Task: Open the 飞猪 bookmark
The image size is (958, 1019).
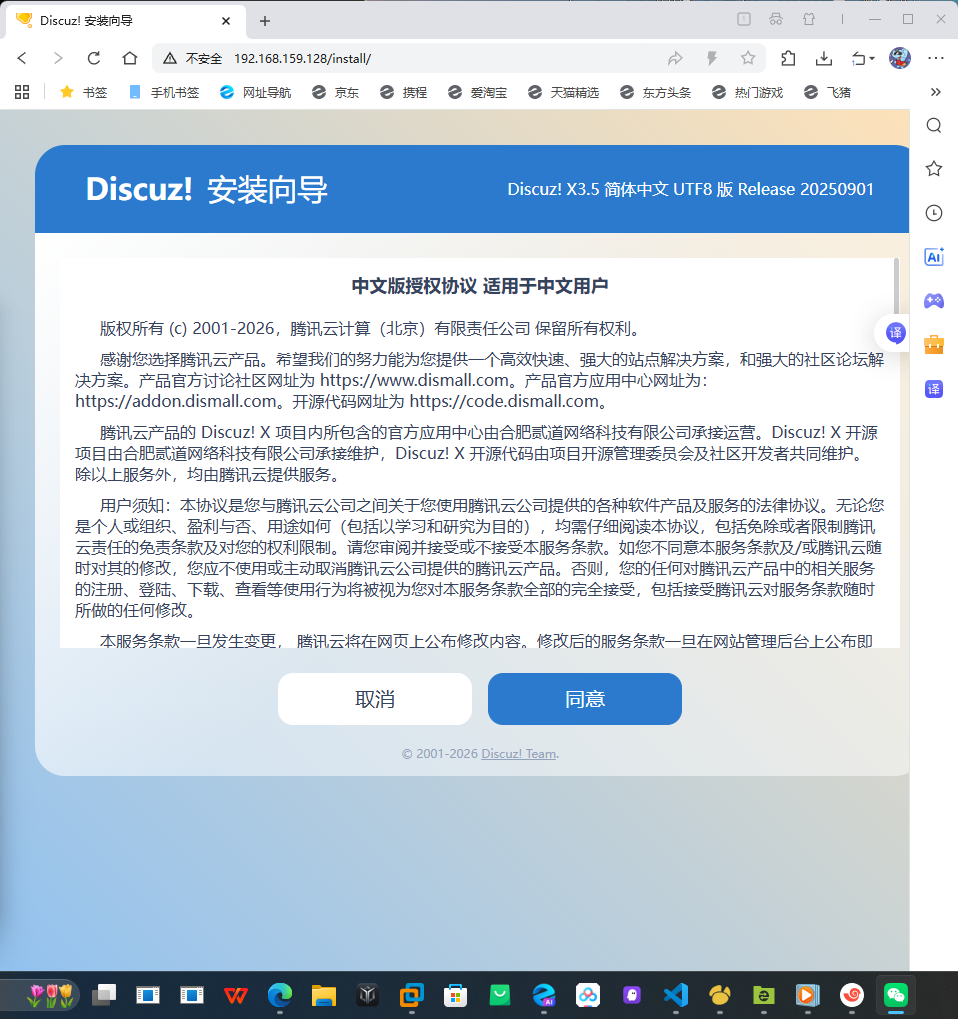Action: point(827,92)
